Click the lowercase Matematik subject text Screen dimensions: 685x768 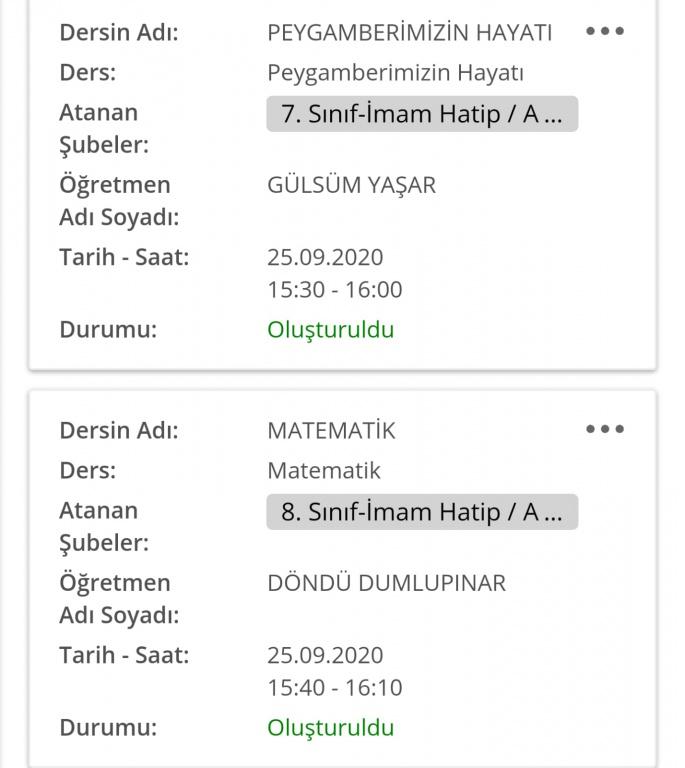324,470
